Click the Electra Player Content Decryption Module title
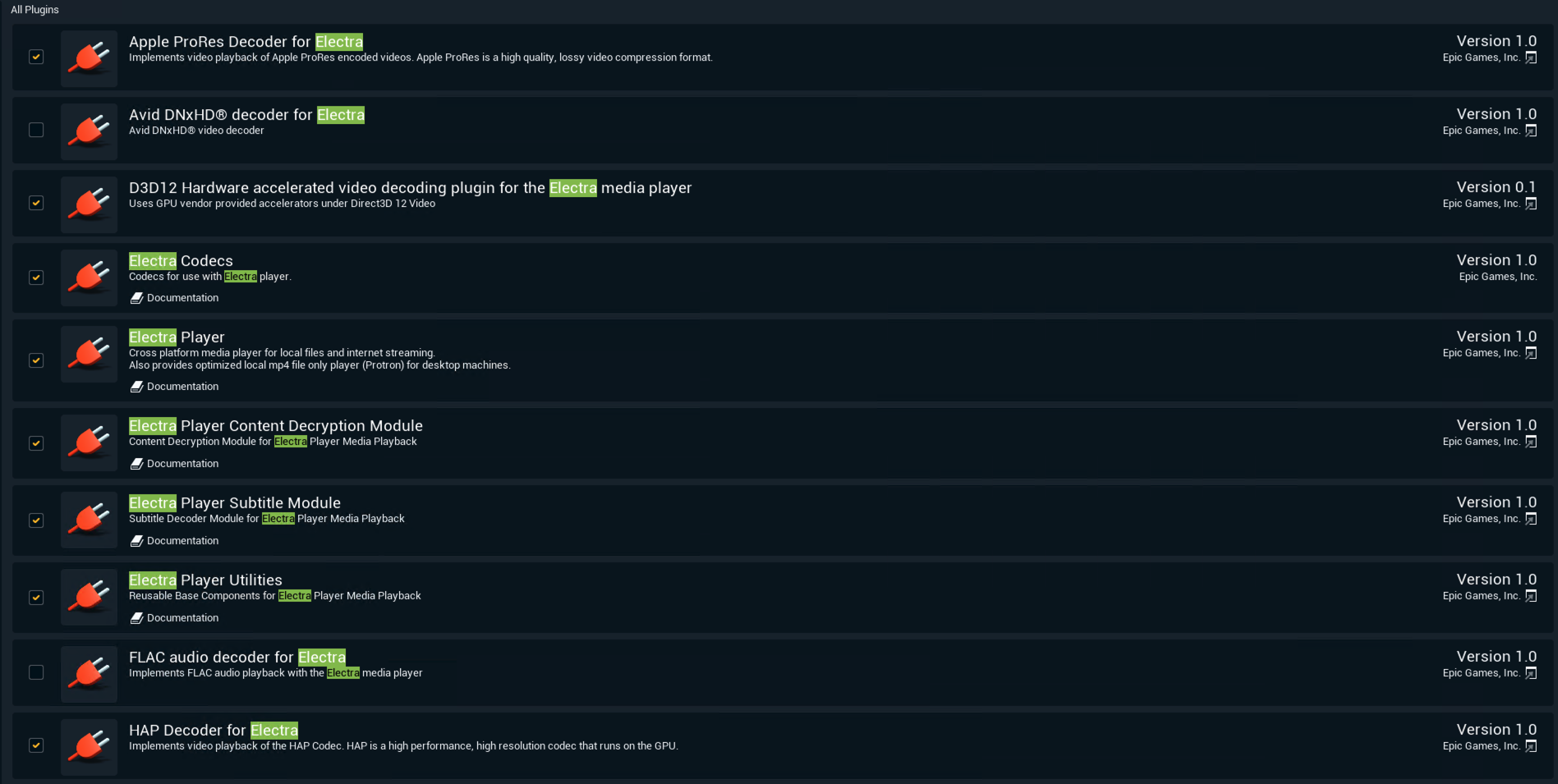The height and width of the screenshot is (784, 1558). pos(276,426)
